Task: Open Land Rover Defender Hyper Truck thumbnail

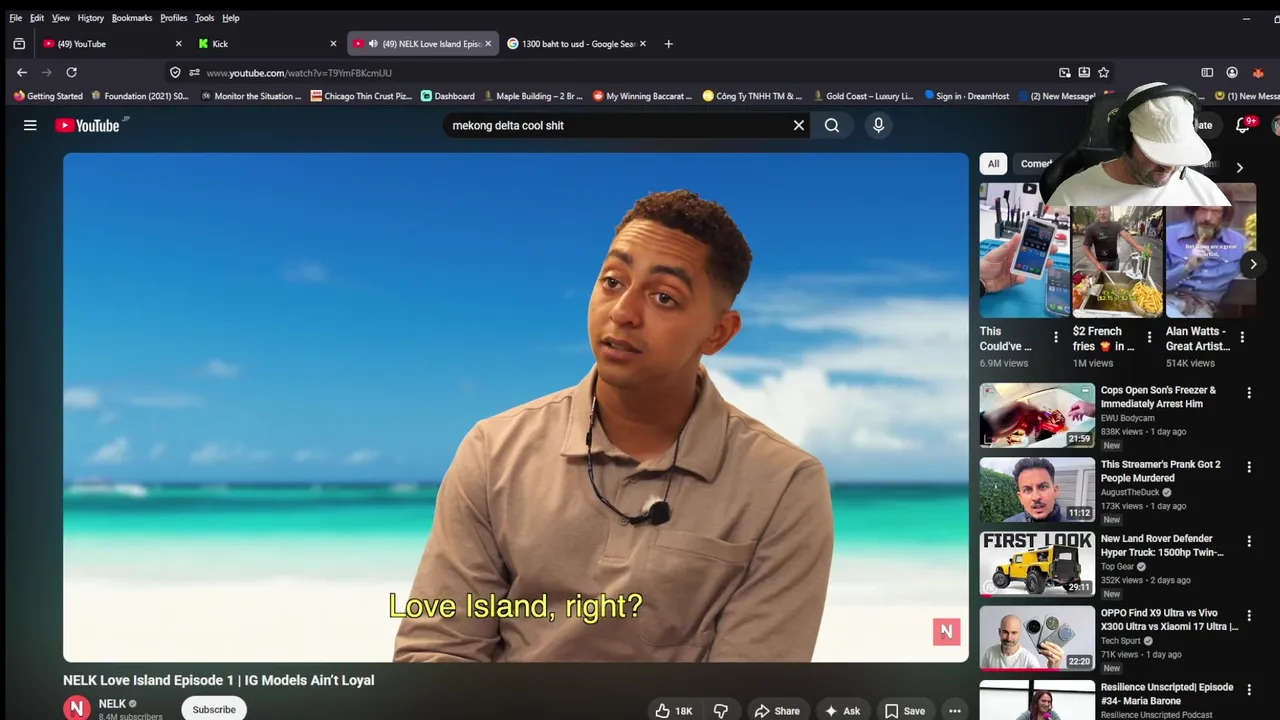Action: pyautogui.click(x=1037, y=563)
